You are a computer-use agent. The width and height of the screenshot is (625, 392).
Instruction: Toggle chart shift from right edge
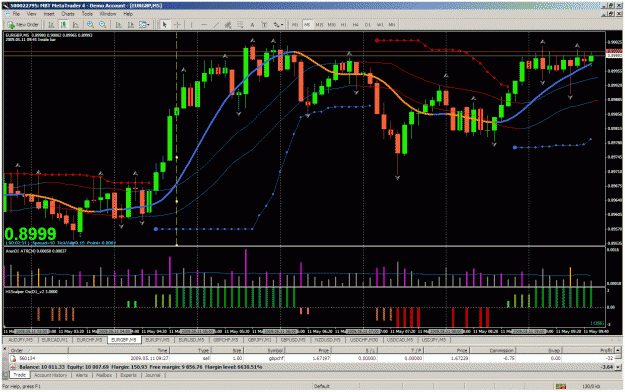tap(131, 25)
